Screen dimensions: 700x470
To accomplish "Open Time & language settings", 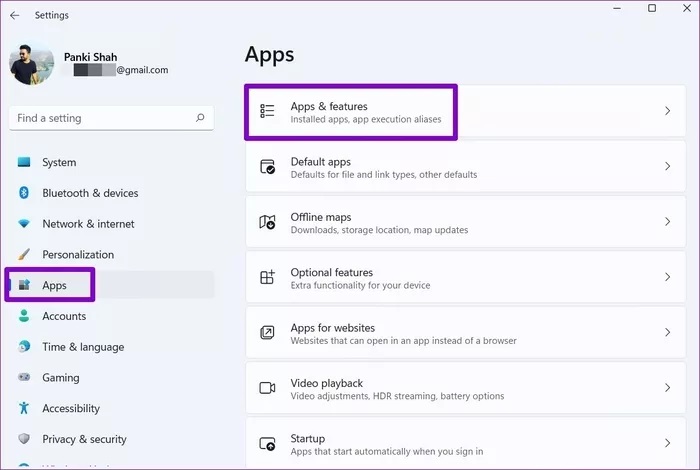I will (83, 347).
